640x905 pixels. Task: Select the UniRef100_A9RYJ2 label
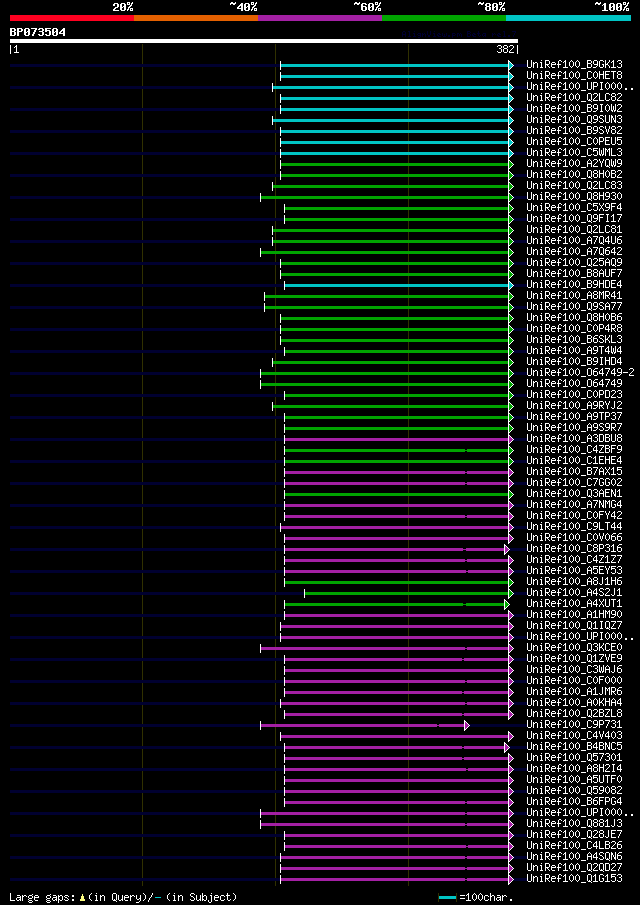click(574, 406)
